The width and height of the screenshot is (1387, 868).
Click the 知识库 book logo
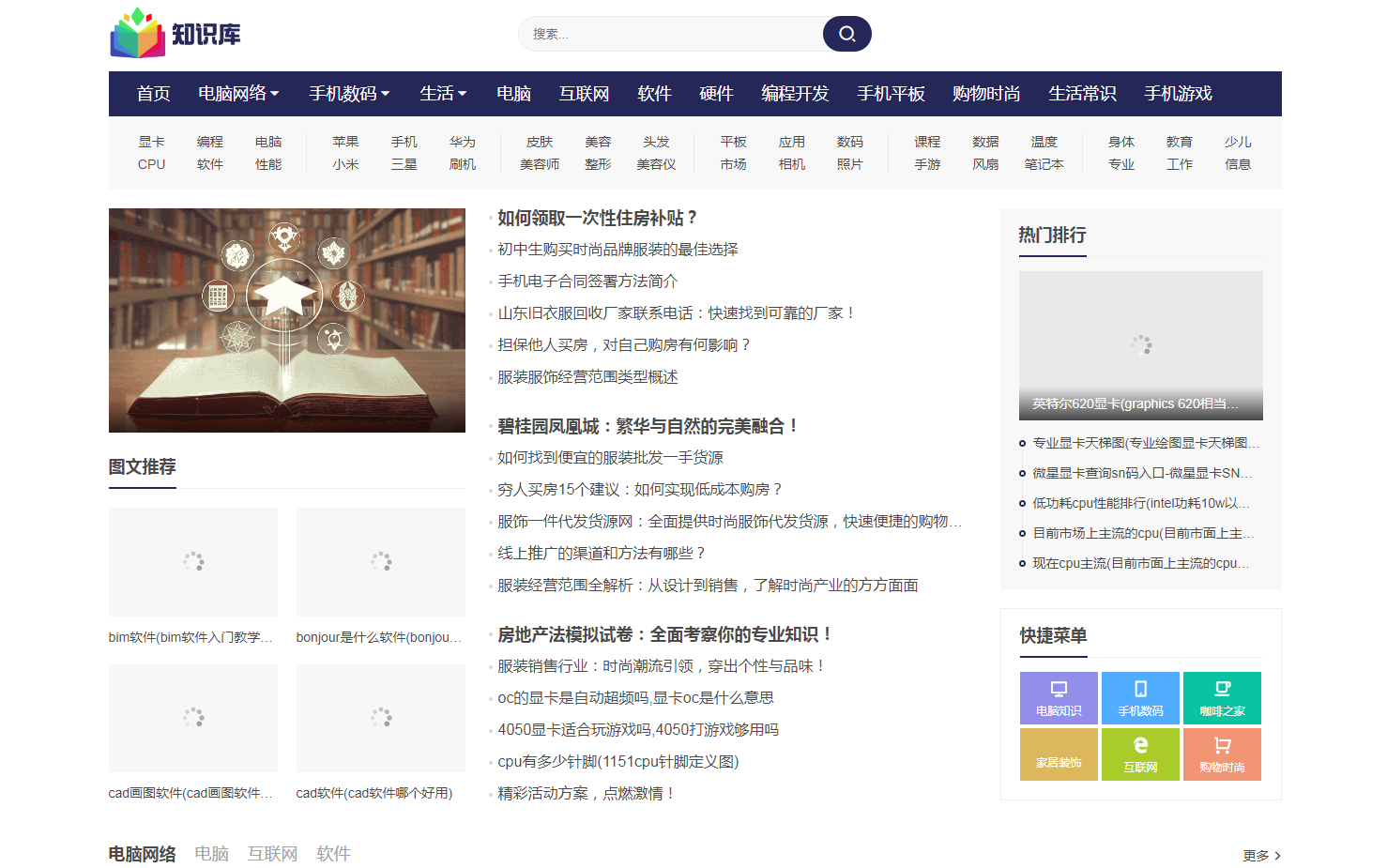click(175, 34)
